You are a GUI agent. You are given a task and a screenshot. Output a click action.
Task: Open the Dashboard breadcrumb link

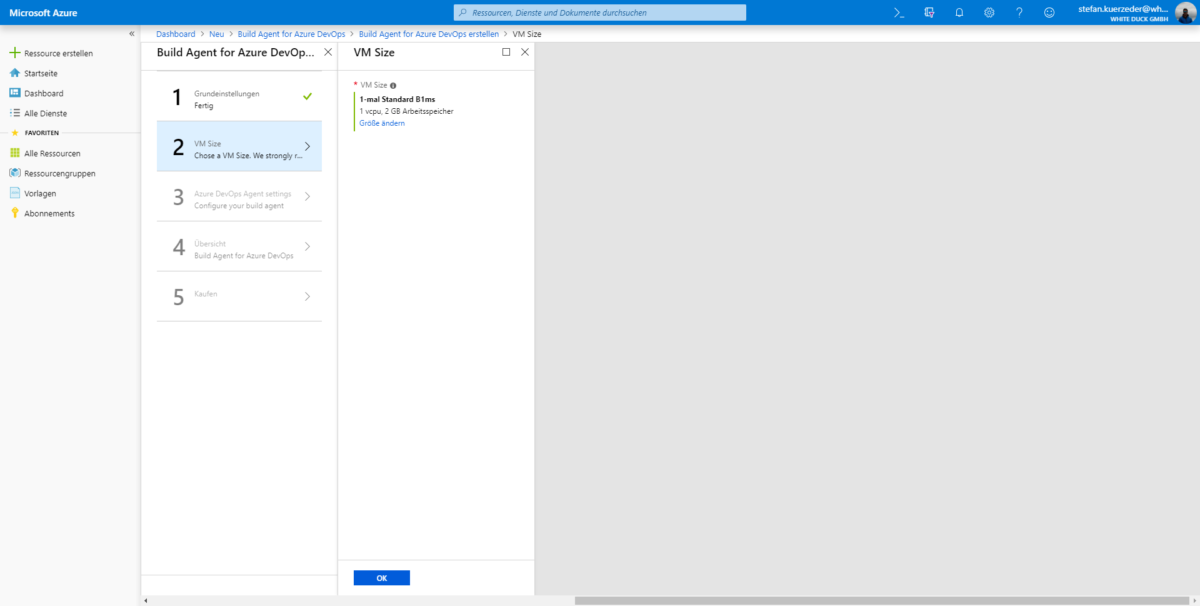point(176,33)
